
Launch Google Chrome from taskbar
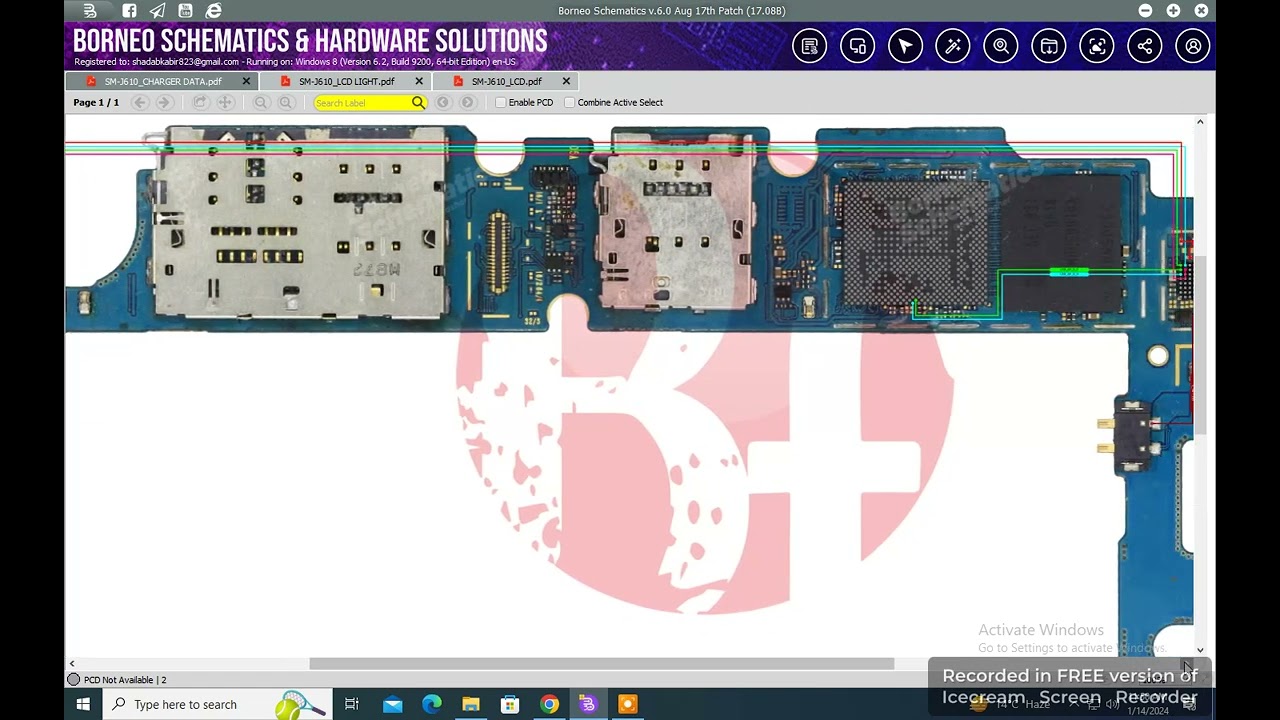point(549,704)
